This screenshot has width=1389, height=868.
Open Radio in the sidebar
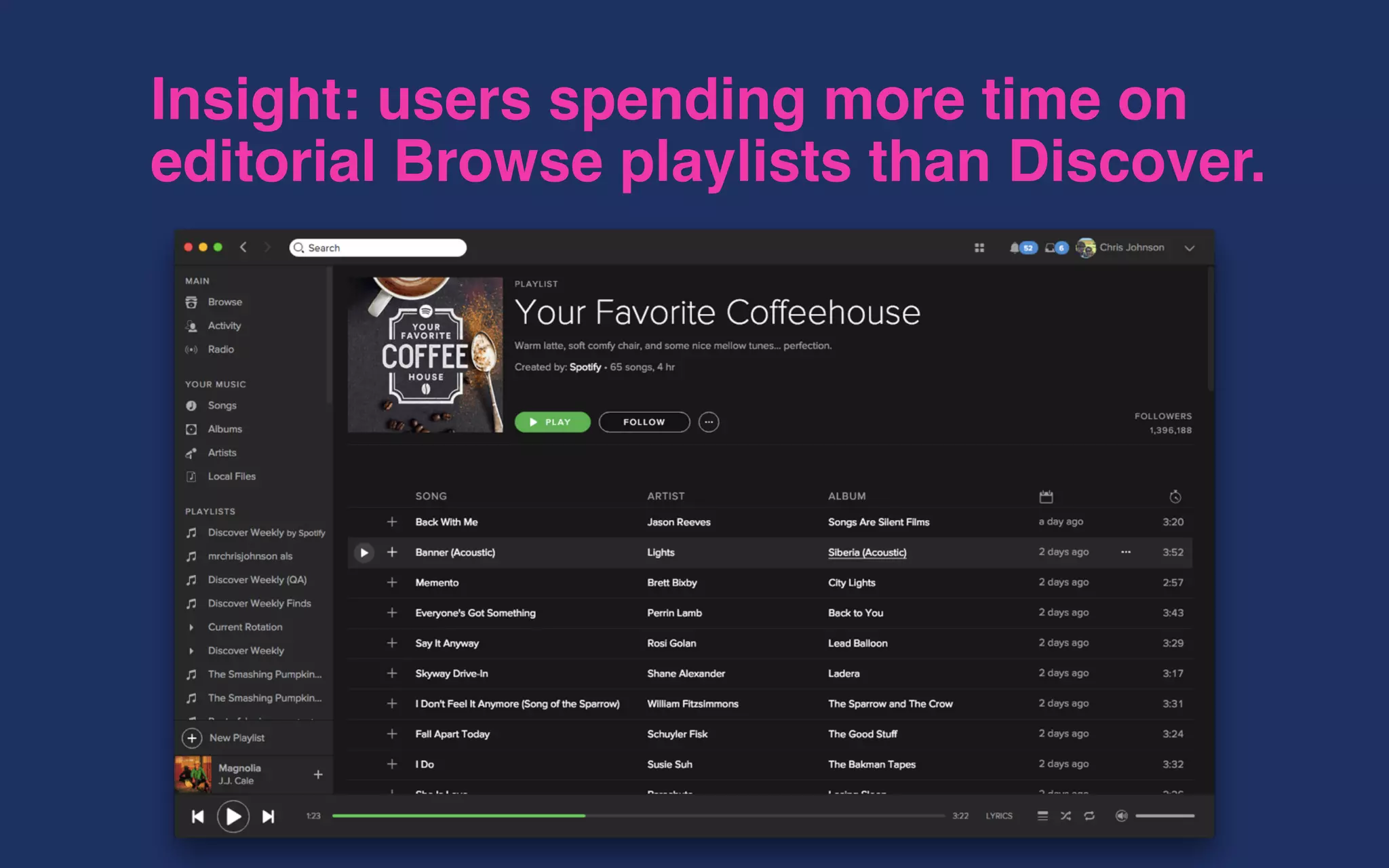click(x=221, y=349)
